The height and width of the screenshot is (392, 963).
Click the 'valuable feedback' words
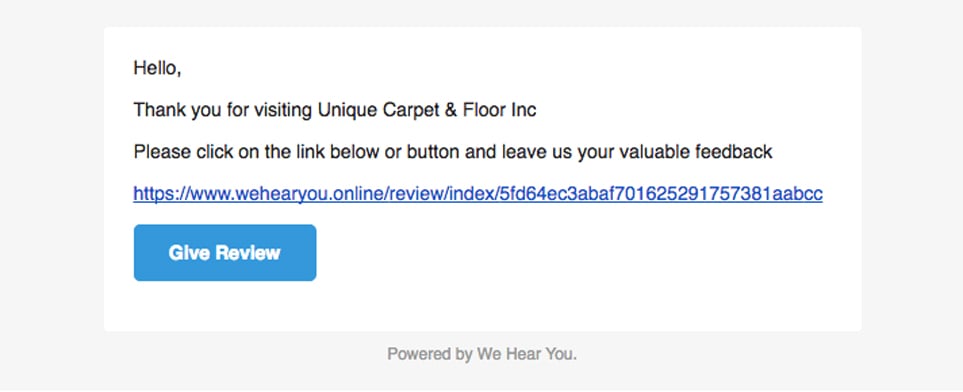(x=695, y=152)
